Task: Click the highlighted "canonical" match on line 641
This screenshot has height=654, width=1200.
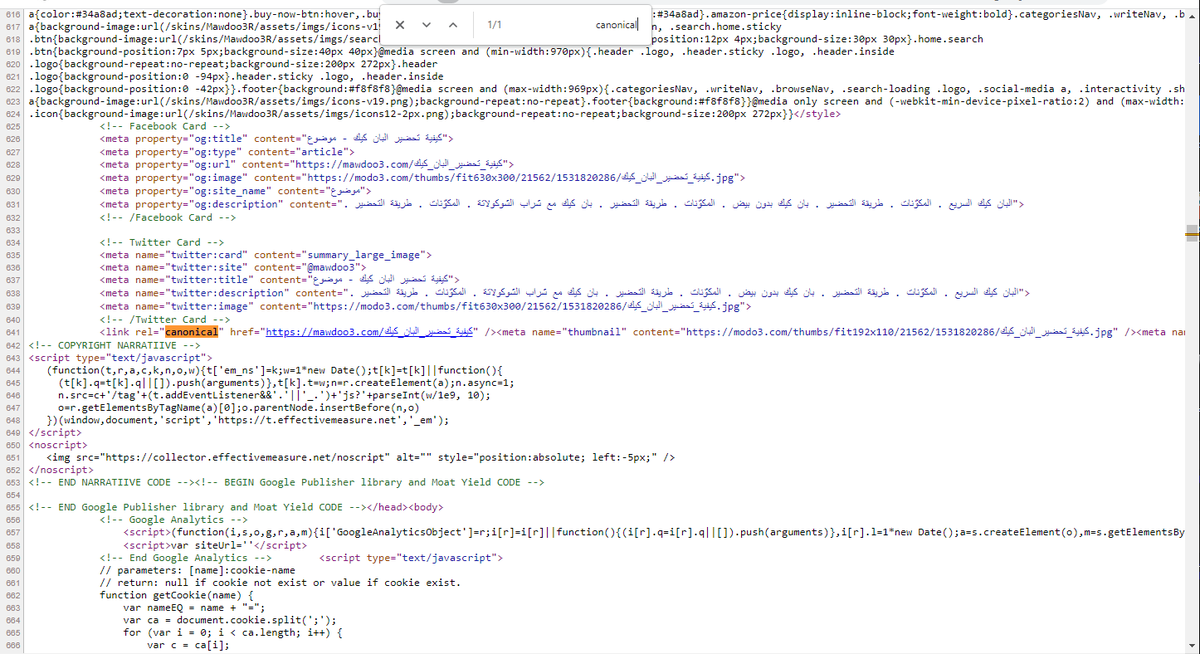Action: (192, 330)
